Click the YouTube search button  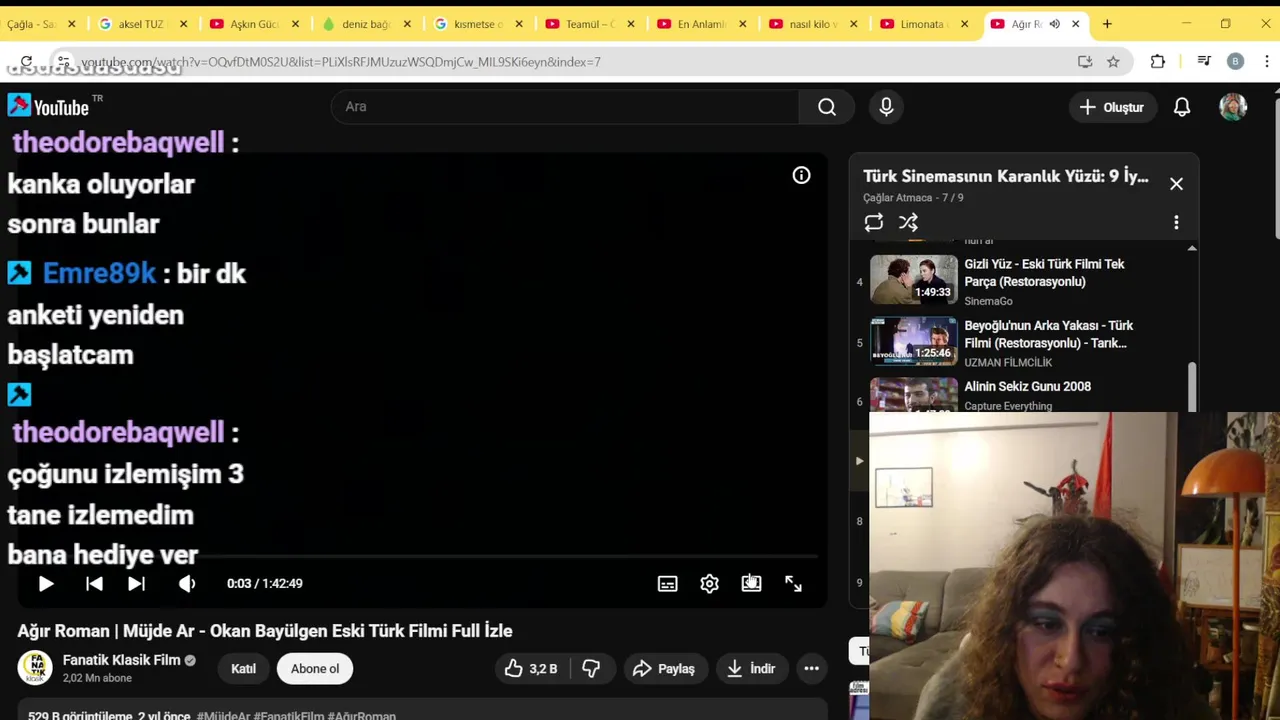click(x=826, y=107)
